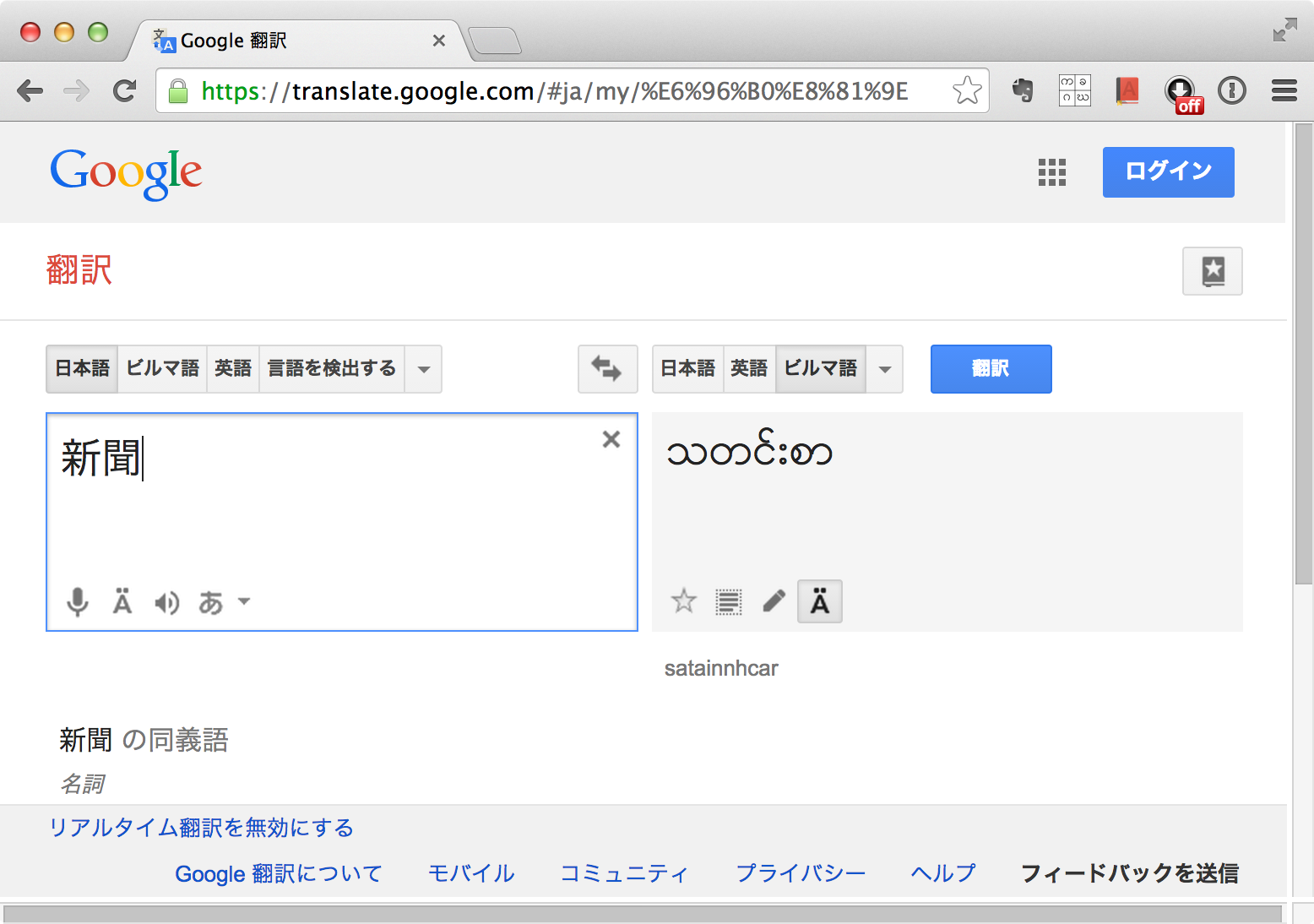Click the horizontal scrollbar thumb
This screenshot has height=924, width=1314.
coord(643,914)
